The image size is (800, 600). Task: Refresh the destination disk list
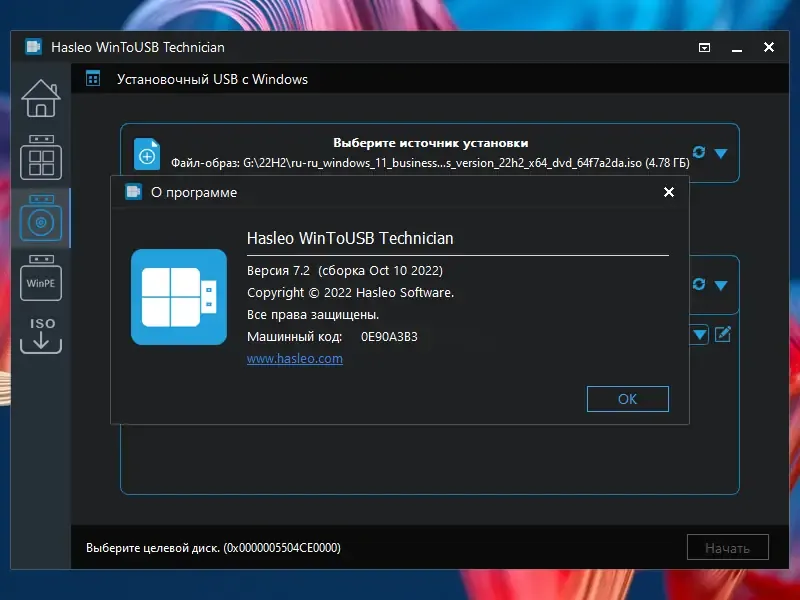[x=699, y=284]
